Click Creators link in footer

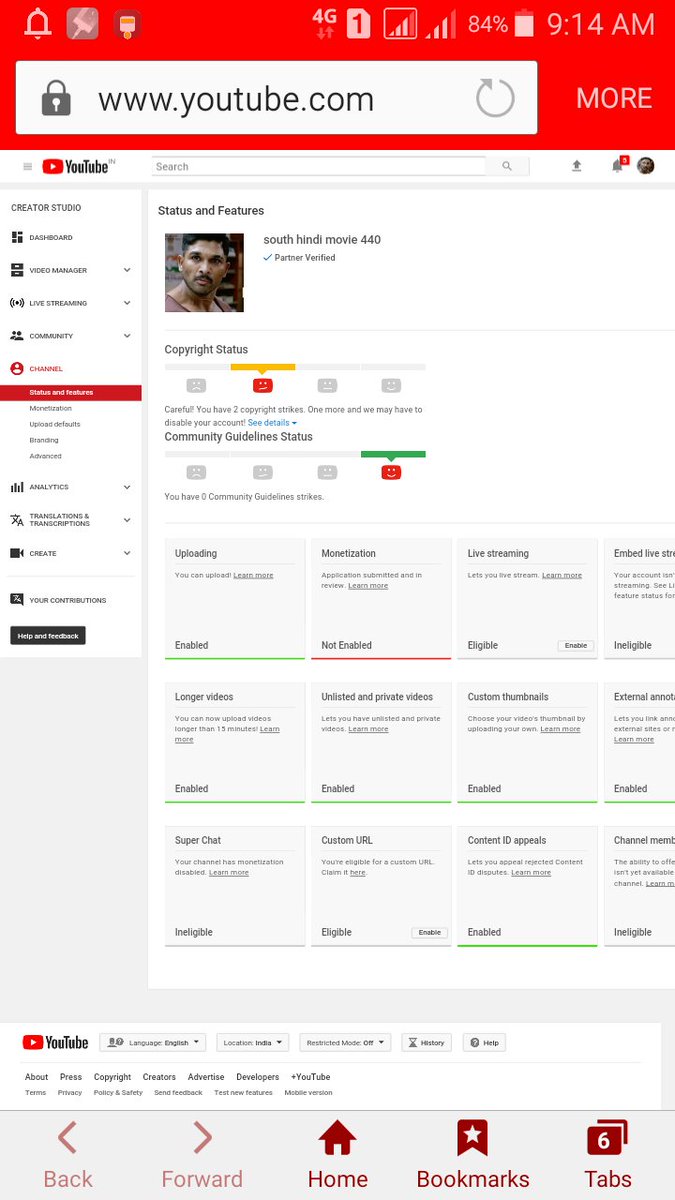[x=159, y=1077]
